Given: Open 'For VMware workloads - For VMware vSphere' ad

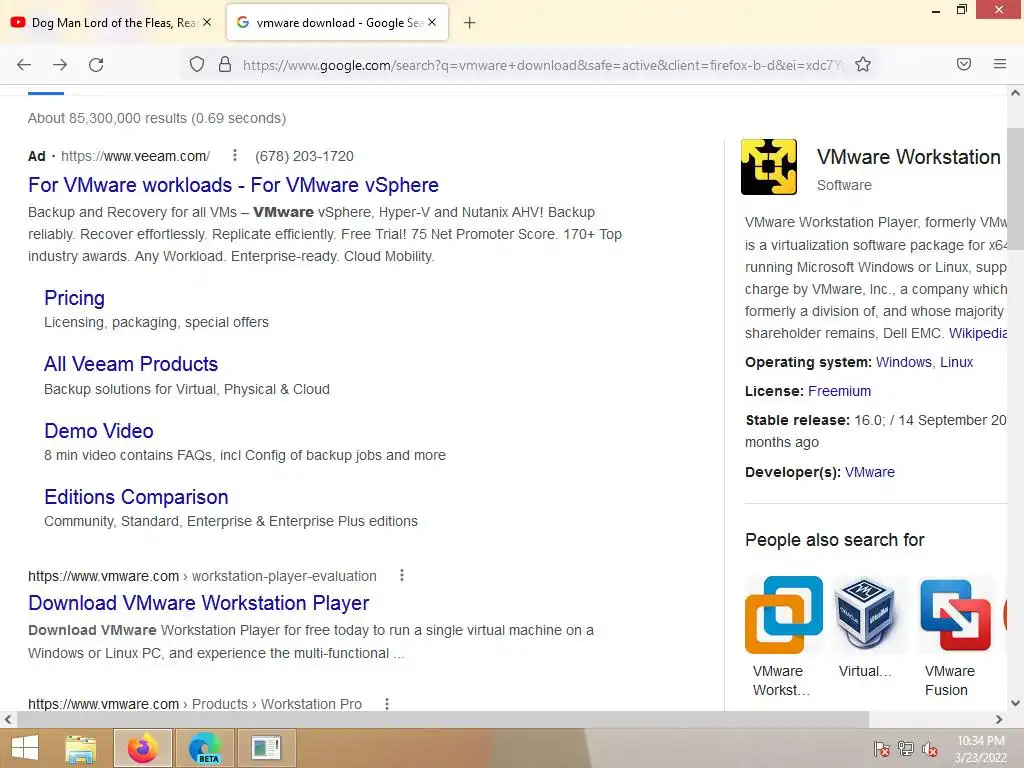Looking at the screenshot, I should tap(233, 185).
